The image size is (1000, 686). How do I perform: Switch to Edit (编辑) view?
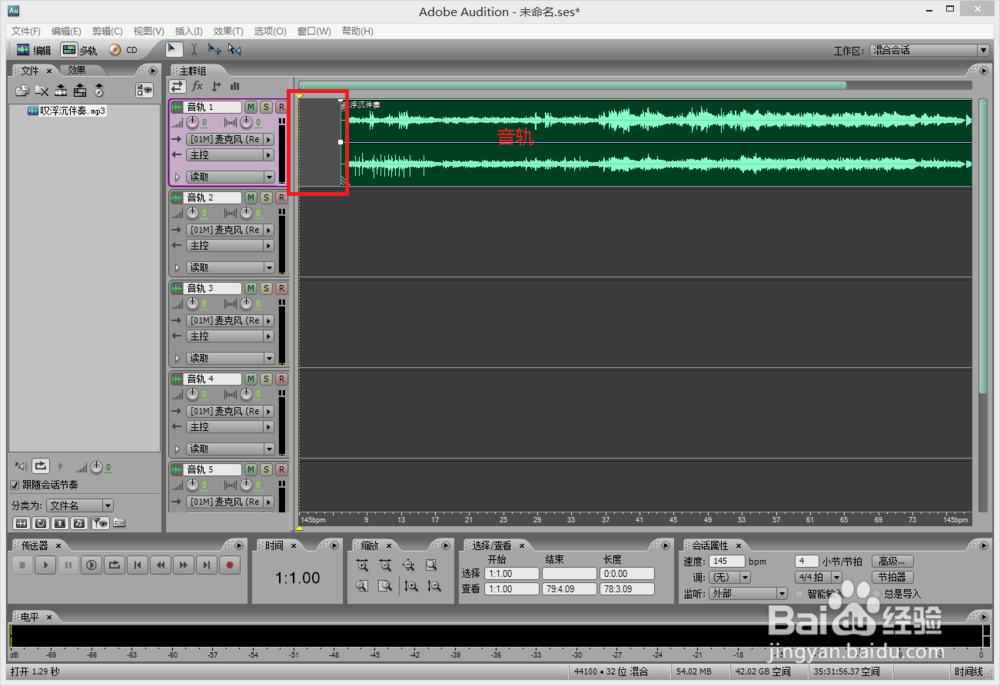pos(33,50)
